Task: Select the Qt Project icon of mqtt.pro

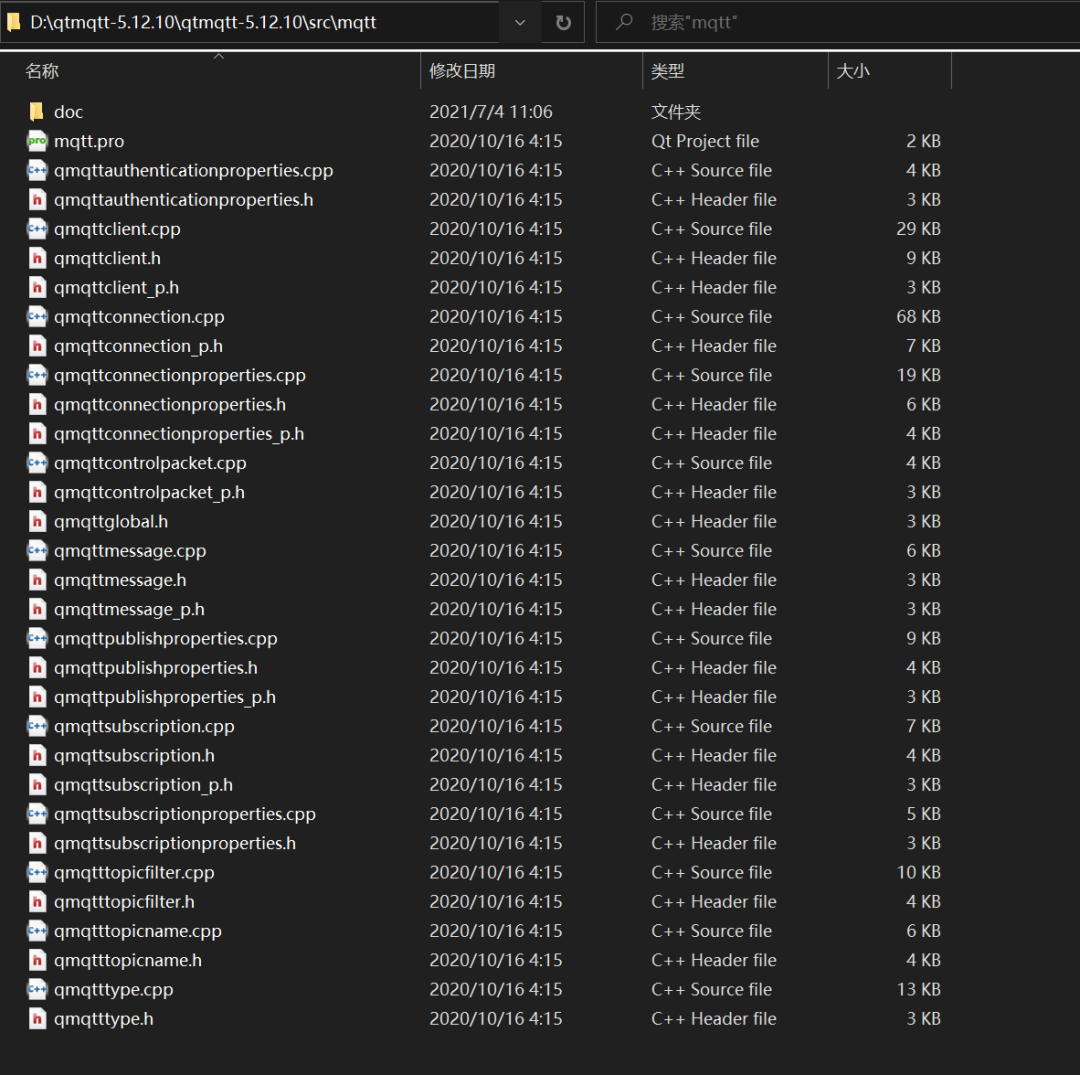Action: point(35,141)
